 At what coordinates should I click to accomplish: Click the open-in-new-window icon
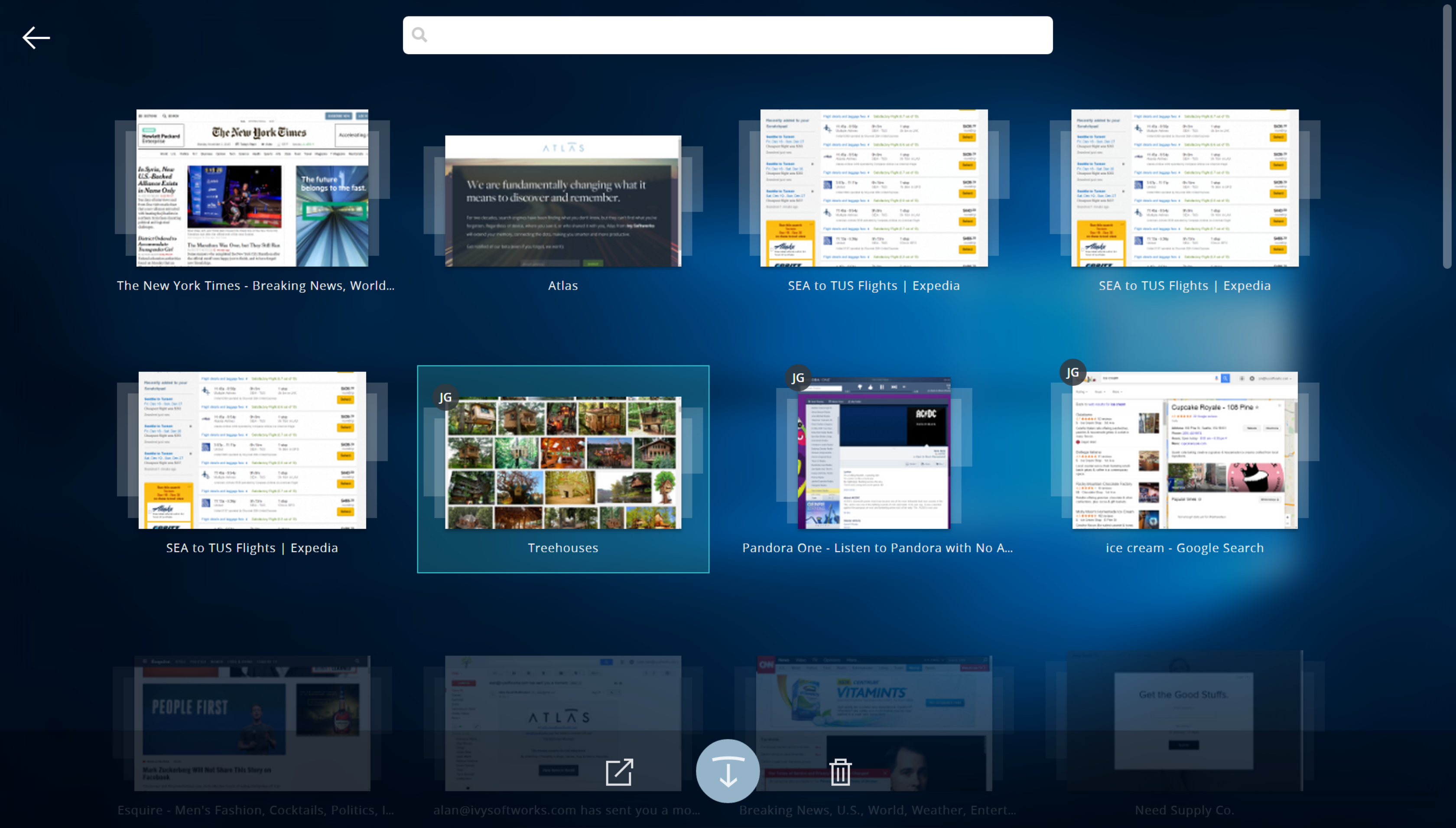(x=619, y=772)
